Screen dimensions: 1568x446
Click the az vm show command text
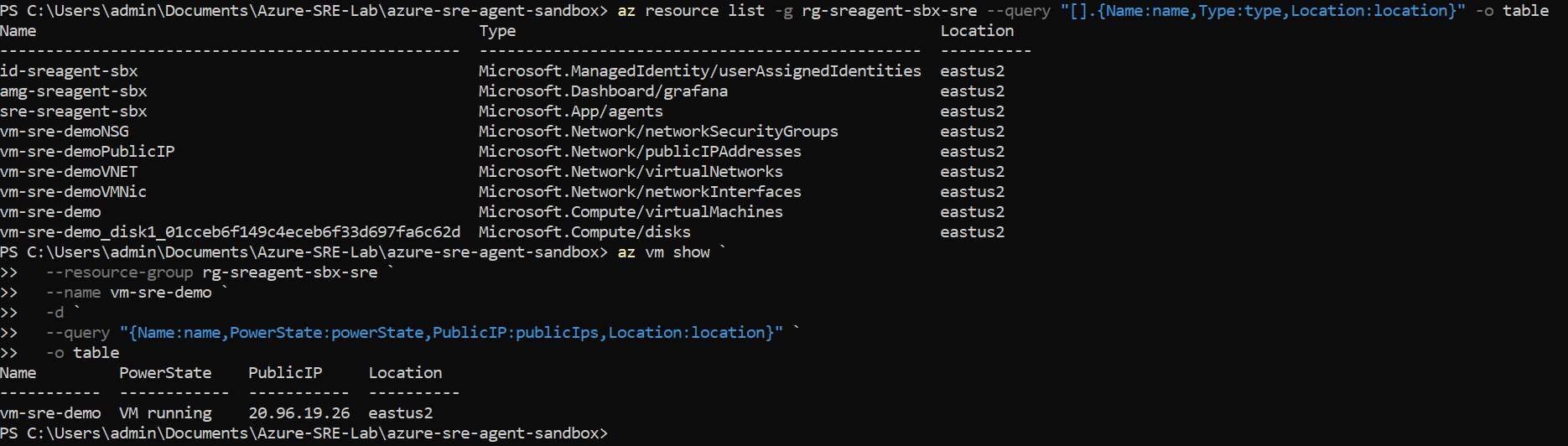click(x=663, y=252)
